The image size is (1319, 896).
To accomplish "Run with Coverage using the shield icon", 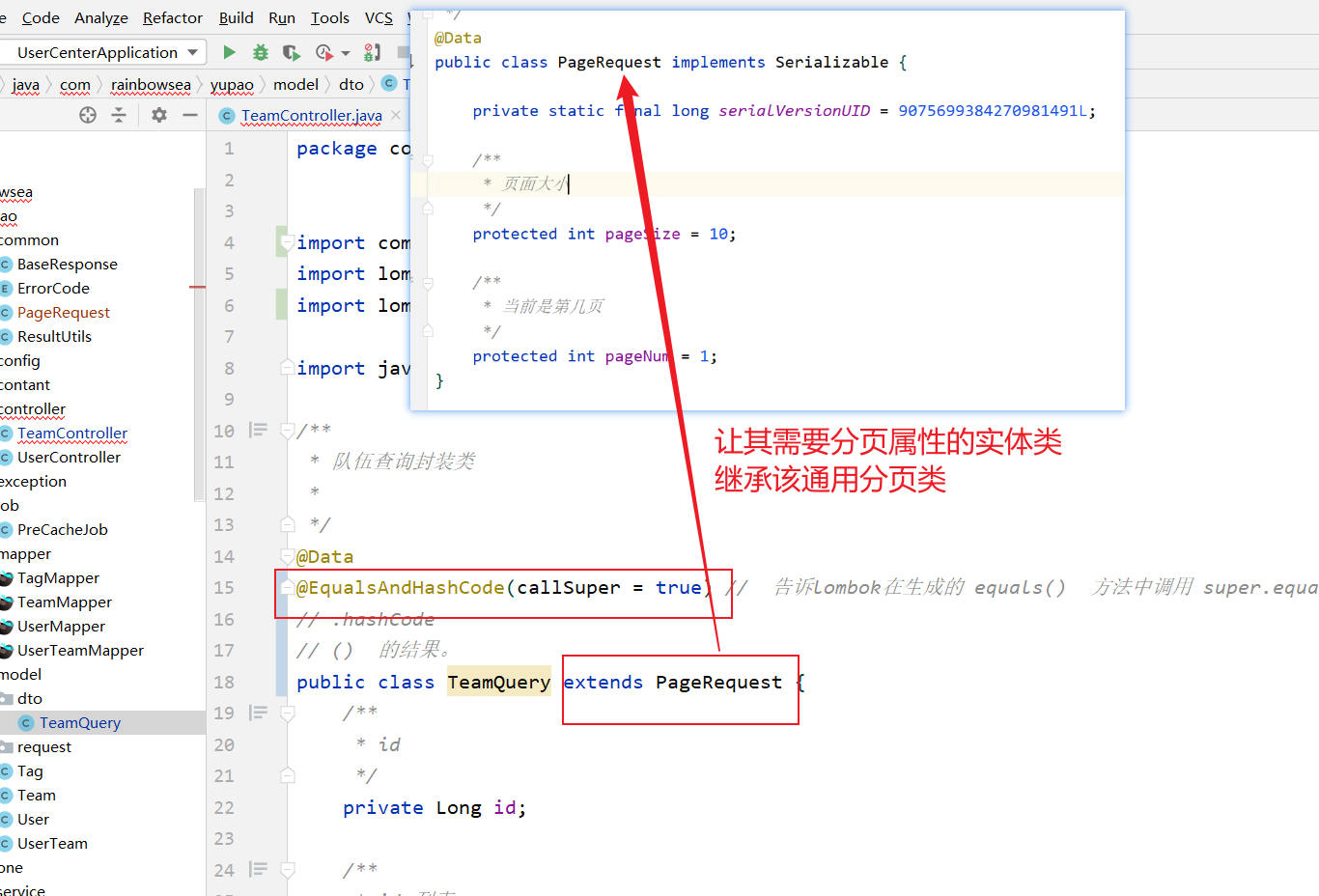I will tap(291, 52).
